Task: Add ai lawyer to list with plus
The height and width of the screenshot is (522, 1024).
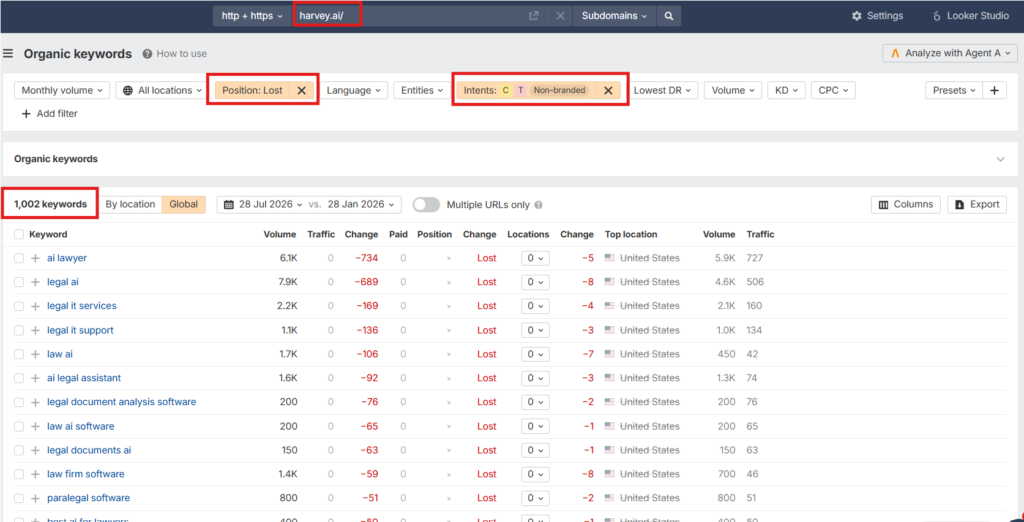Action: coord(35,258)
